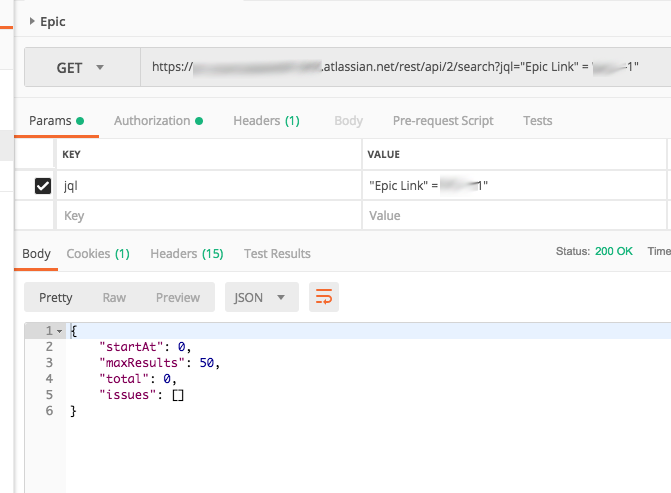The image size is (671, 493).
Task: View the response Cookies (1) tab
Action: pos(98,254)
